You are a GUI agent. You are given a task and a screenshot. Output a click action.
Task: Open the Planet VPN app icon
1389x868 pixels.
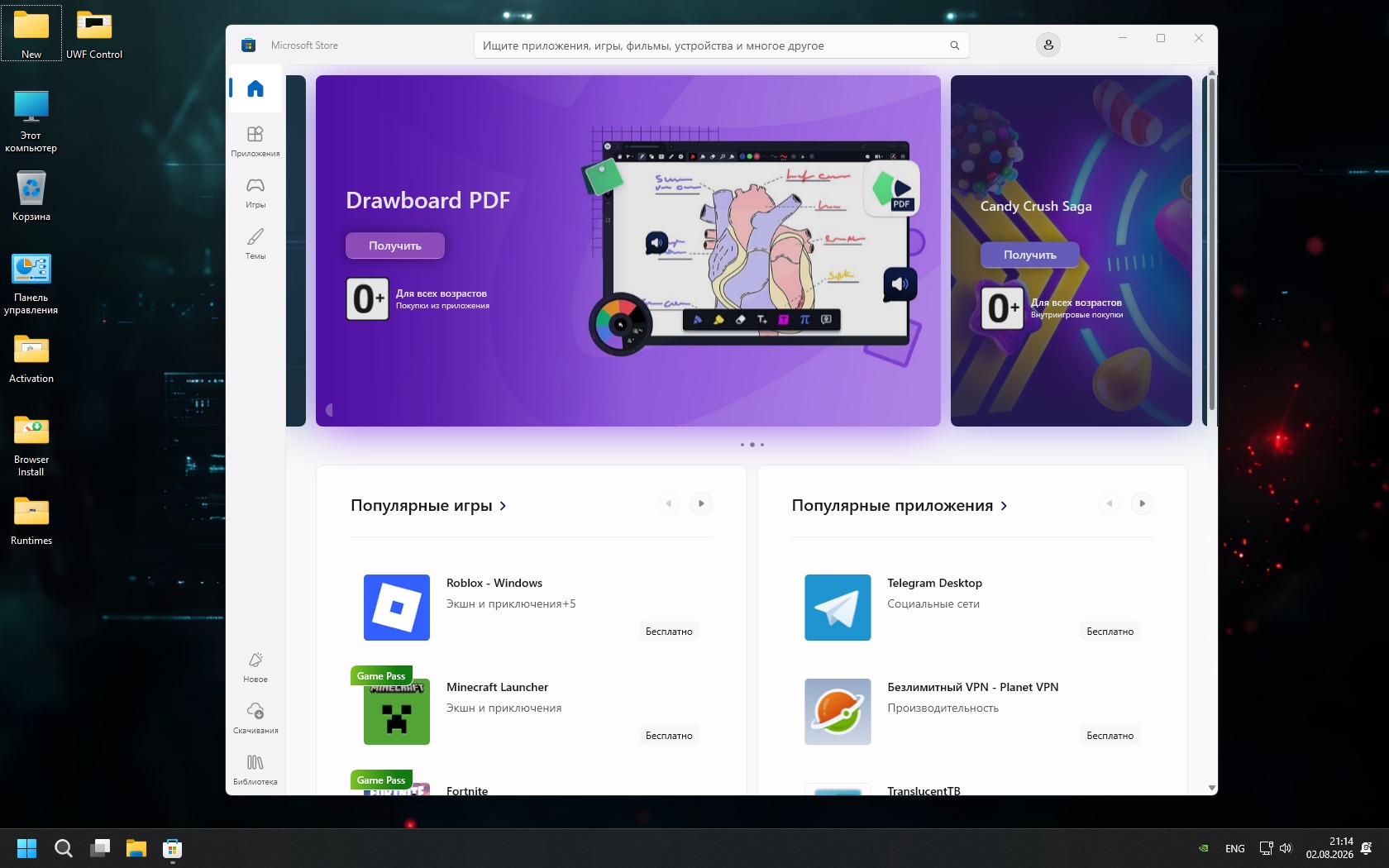(x=838, y=712)
